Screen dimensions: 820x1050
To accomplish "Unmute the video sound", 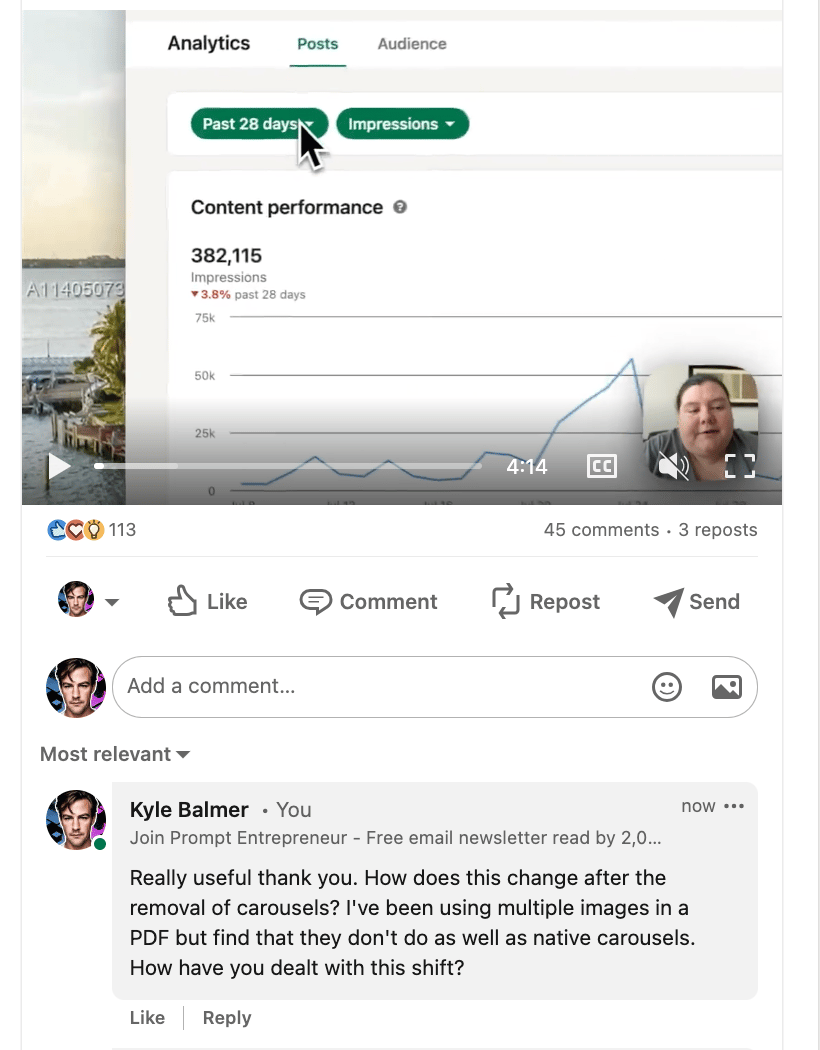I will point(673,466).
